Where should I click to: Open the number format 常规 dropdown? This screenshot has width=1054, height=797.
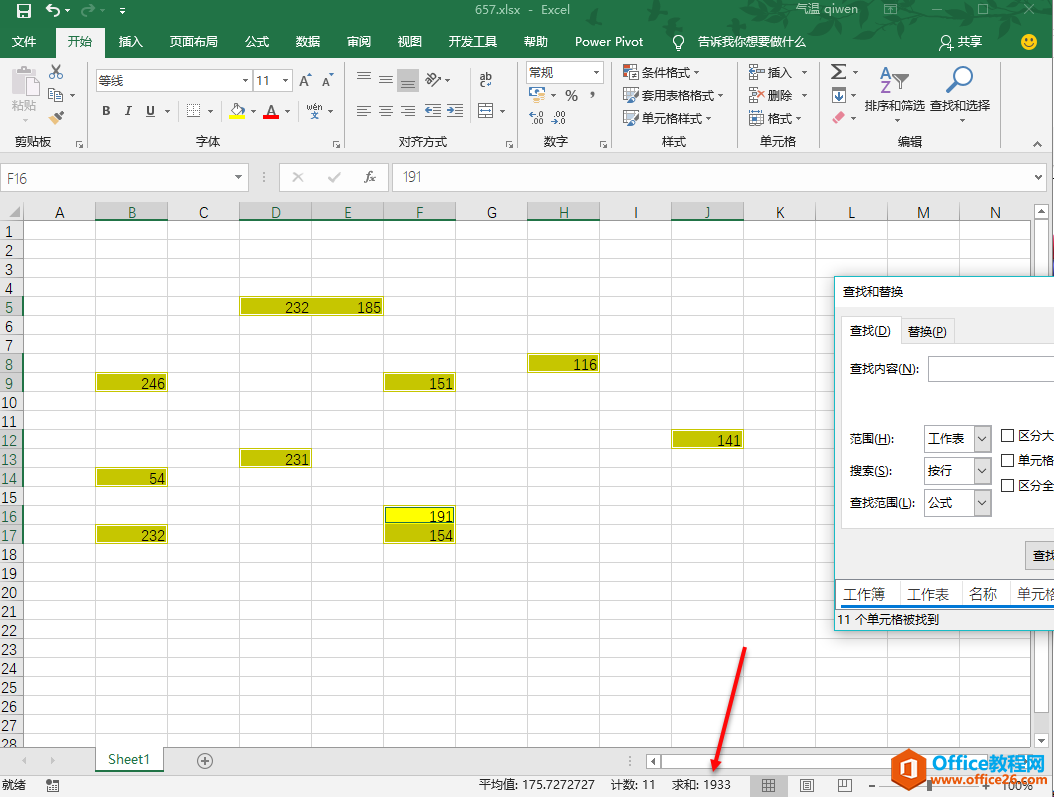click(596, 72)
